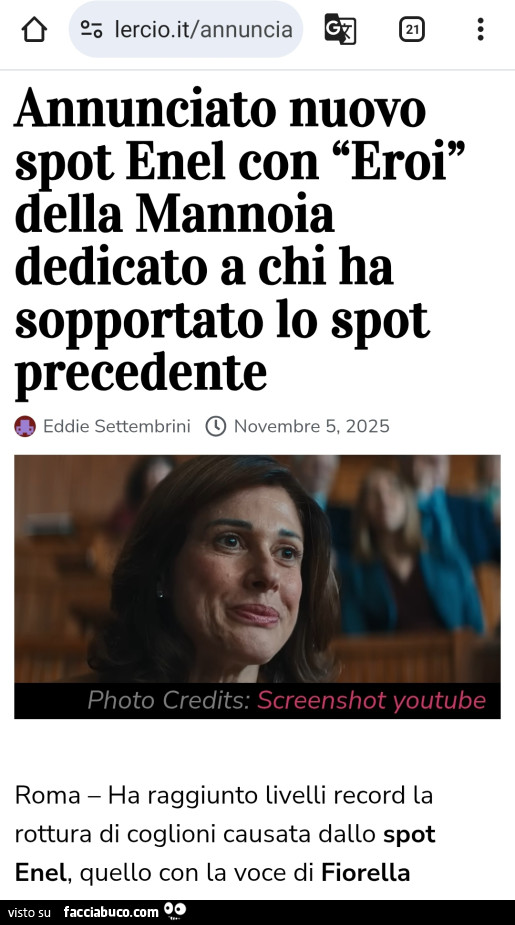
Task: Open tab switcher showing 21 tabs
Action: (412, 29)
